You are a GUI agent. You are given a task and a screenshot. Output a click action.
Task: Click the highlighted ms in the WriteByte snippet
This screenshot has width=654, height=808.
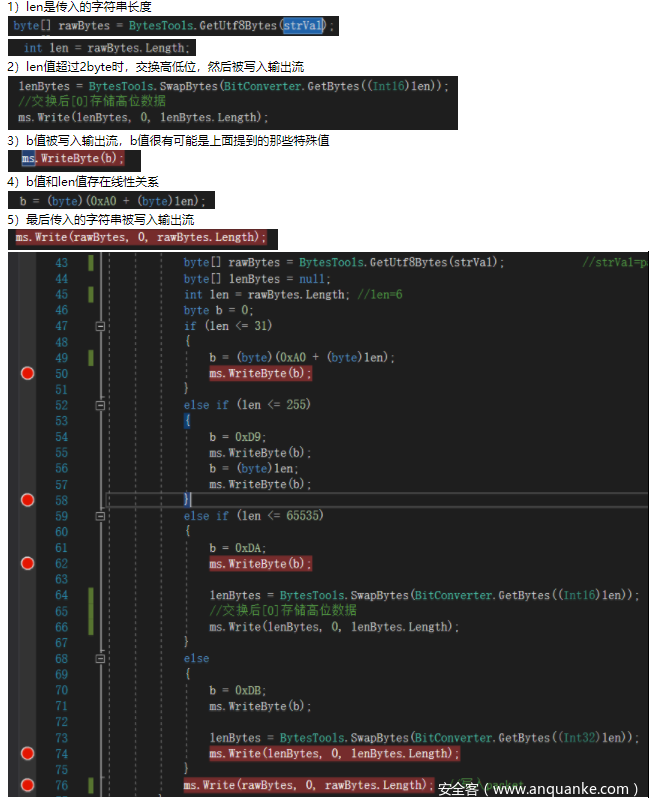coord(28,158)
